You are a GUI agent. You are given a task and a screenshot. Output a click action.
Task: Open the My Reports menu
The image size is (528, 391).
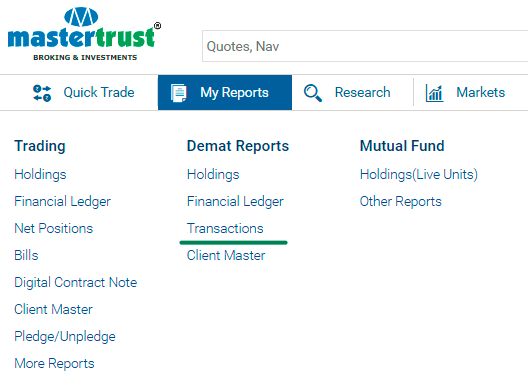(225, 93)
